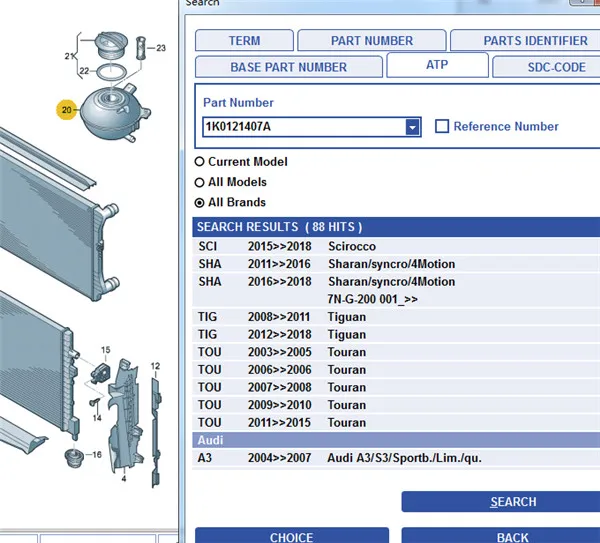The width and height of the screenshot is (600, 543).
Task: Click the seal ring labeled 22
Action: [111, 73]
